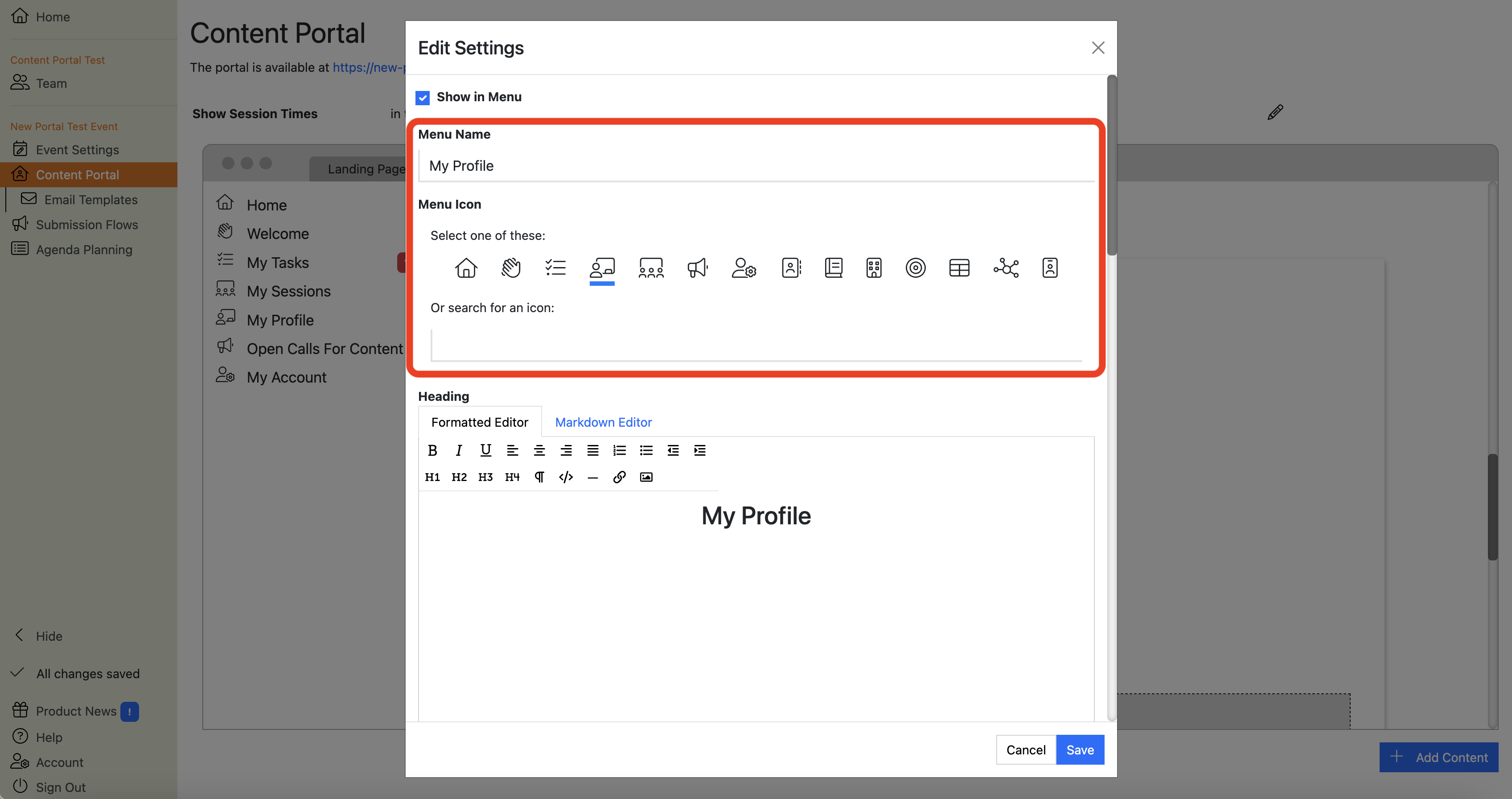Image resolution: width=1512 pixels, height=799 pixels.
Task: Select the presenter profile menu icon
Action: coord(602,268)
